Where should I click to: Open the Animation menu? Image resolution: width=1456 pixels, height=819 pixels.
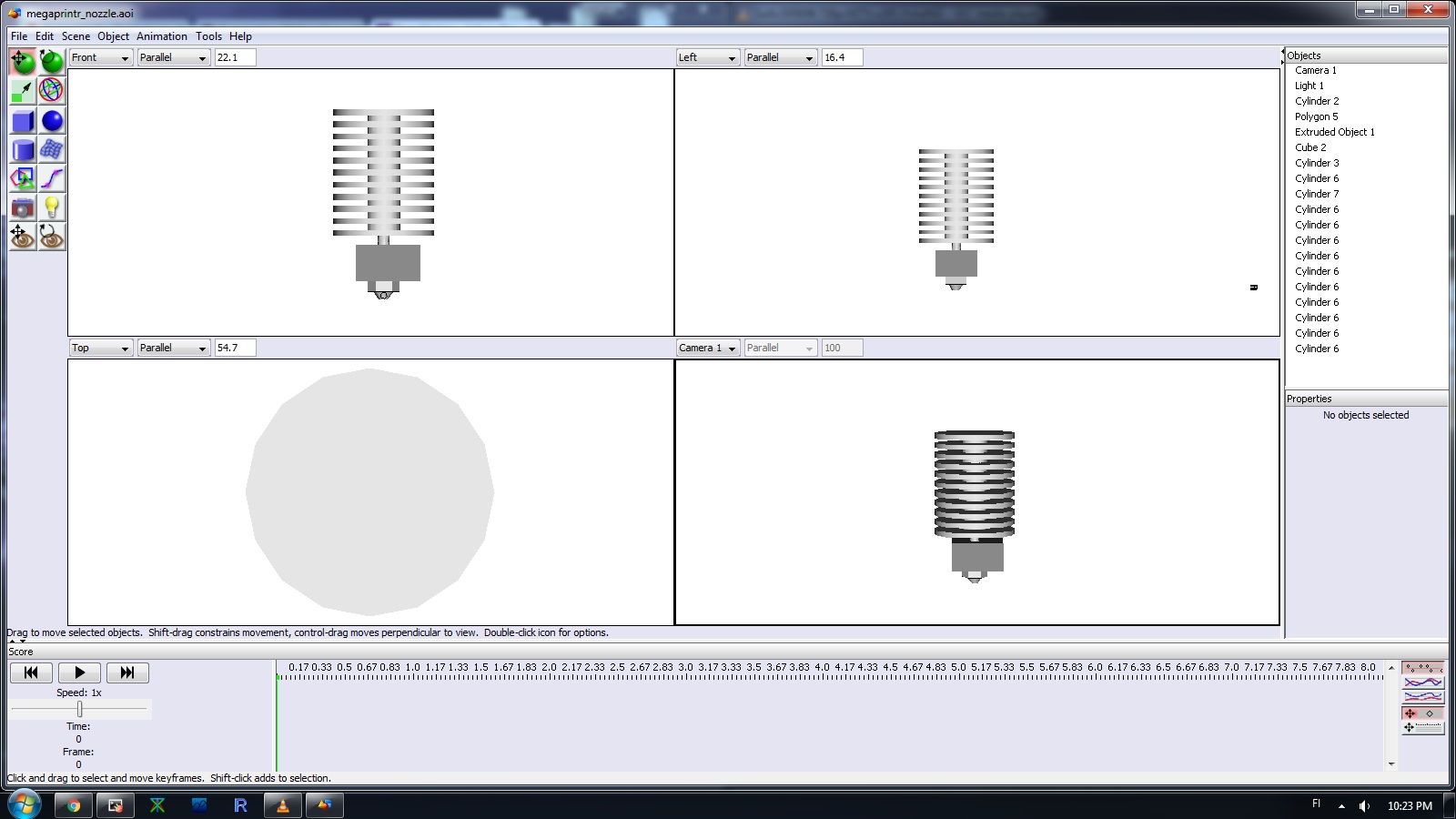pos(161,36)
